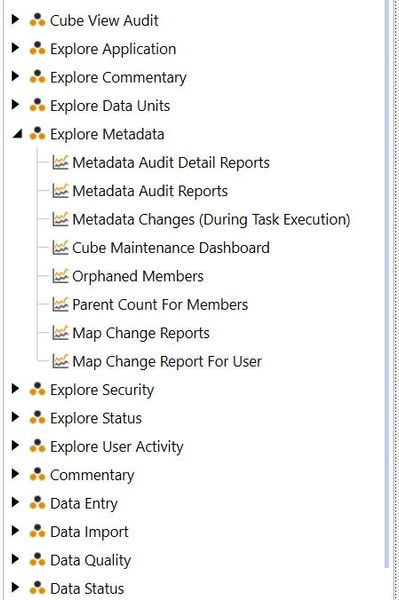This screenshot has height=600, width=399.
Task: Click the group icon next to Cube View Audit
Action: 37,20
